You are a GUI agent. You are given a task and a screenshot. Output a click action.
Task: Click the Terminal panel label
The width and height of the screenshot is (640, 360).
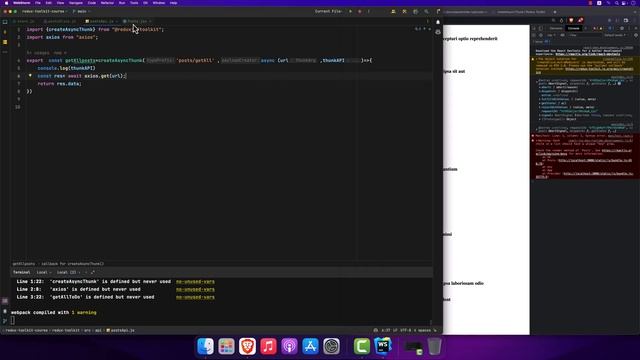click(x=22, y=272)
